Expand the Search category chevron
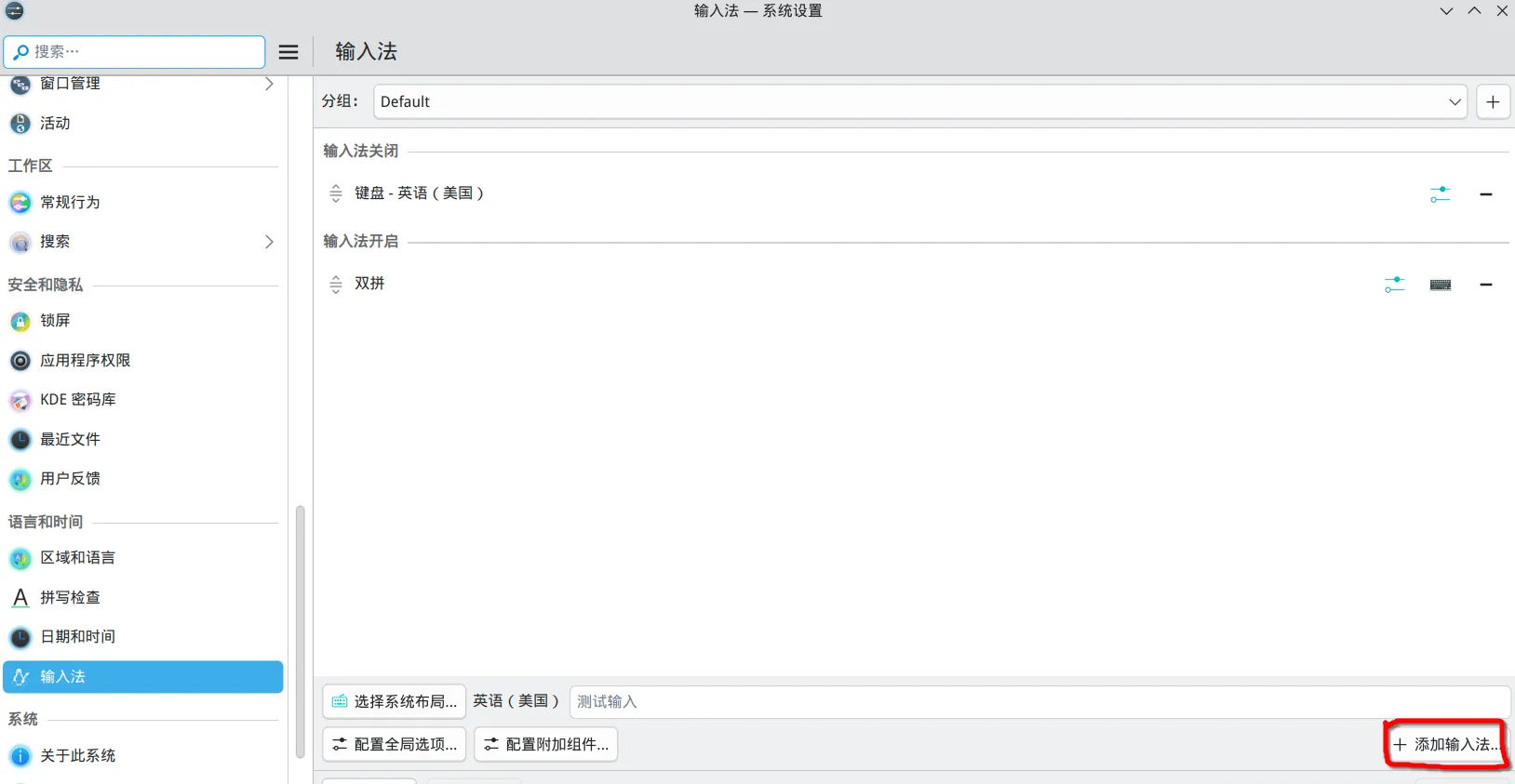1515x784 pixels. click(269, 242)
